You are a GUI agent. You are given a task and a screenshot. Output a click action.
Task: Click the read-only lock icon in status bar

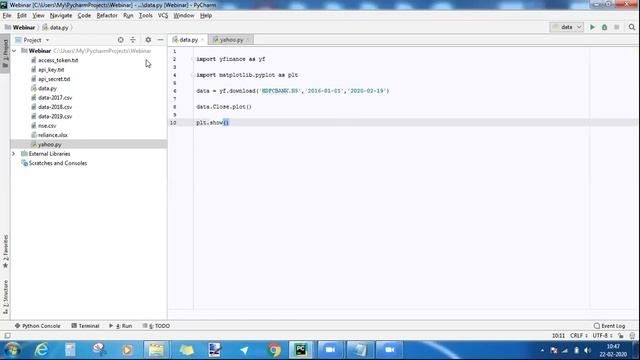click(621, 336)
